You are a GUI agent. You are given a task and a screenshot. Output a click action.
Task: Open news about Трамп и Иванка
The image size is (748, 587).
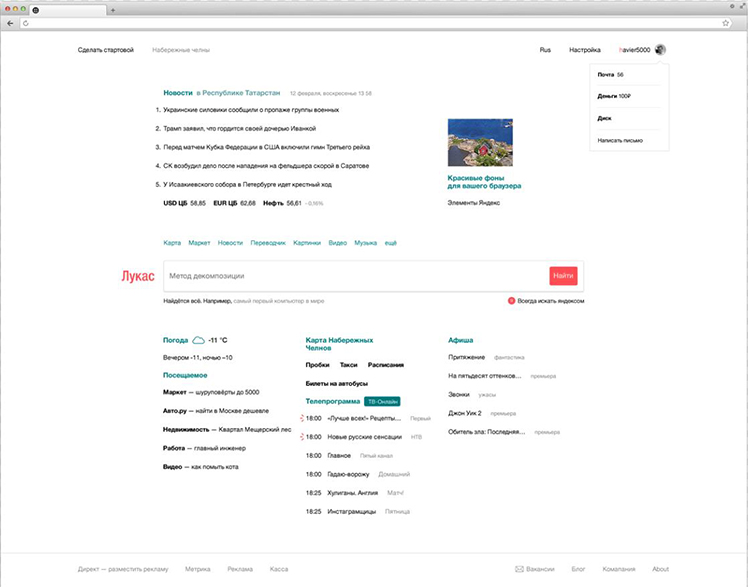239,128
